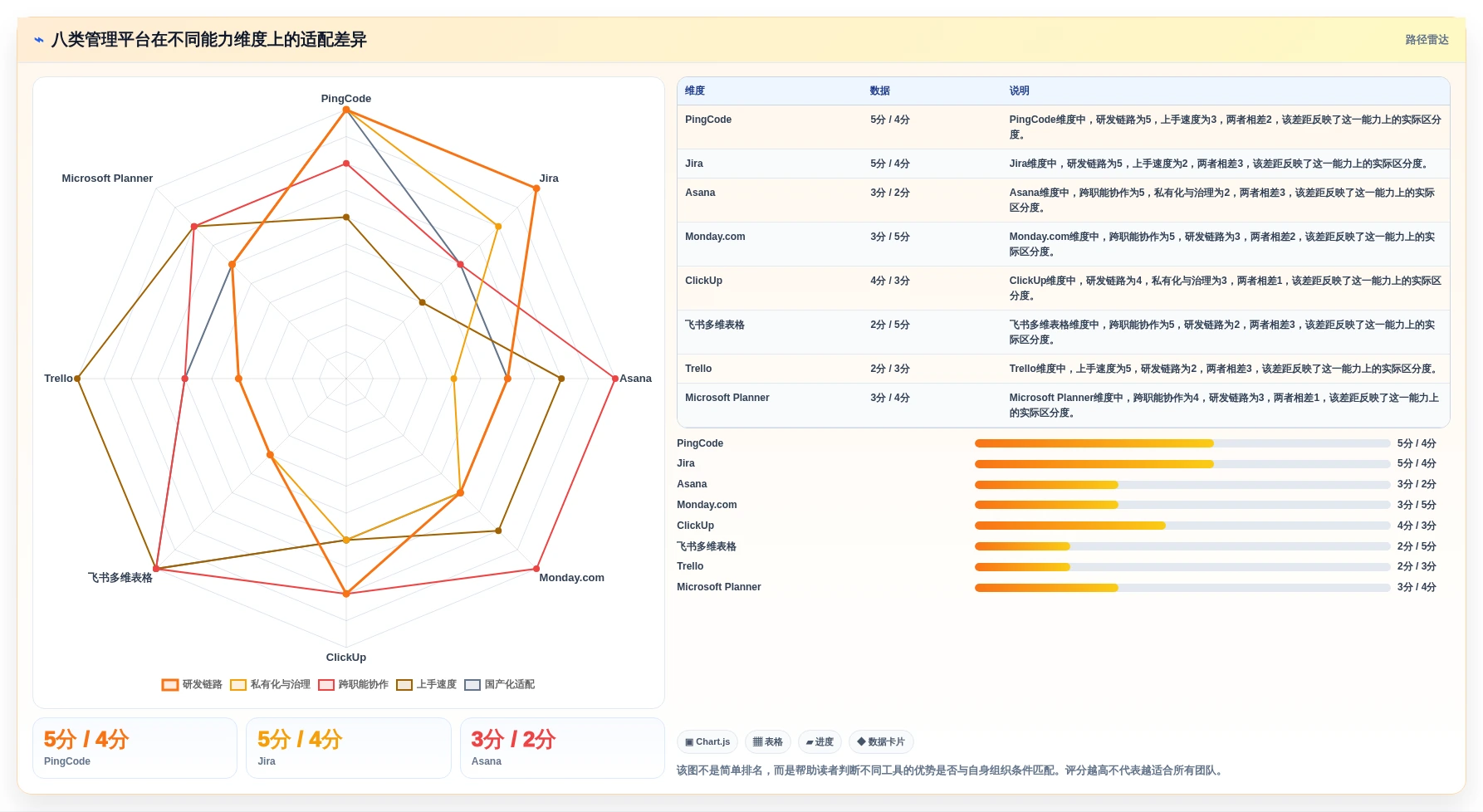Click the Microsoft Planner 3分 / 4分 progress value
Viewport: 1483px width, 812px height.
[1417, 588]
